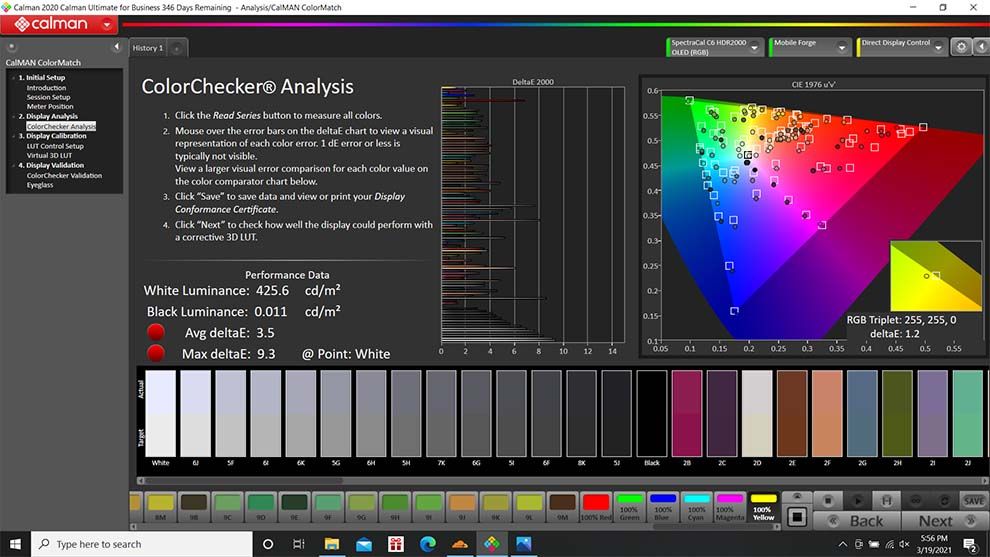Open the Meter Position page
The image size is (990, 557).
[x=50, y=107]
